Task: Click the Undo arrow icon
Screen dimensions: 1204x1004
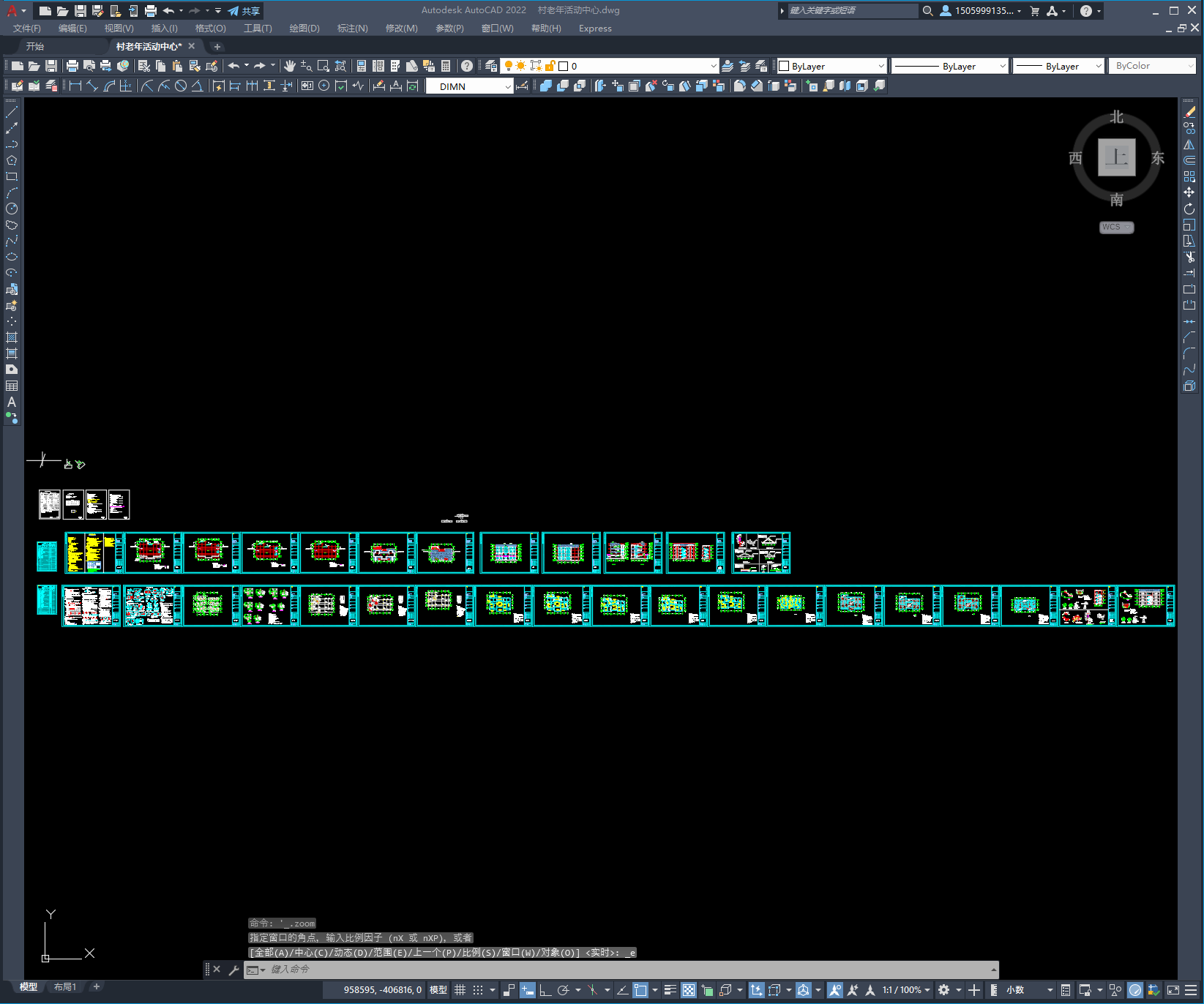Action: [233, 66]
